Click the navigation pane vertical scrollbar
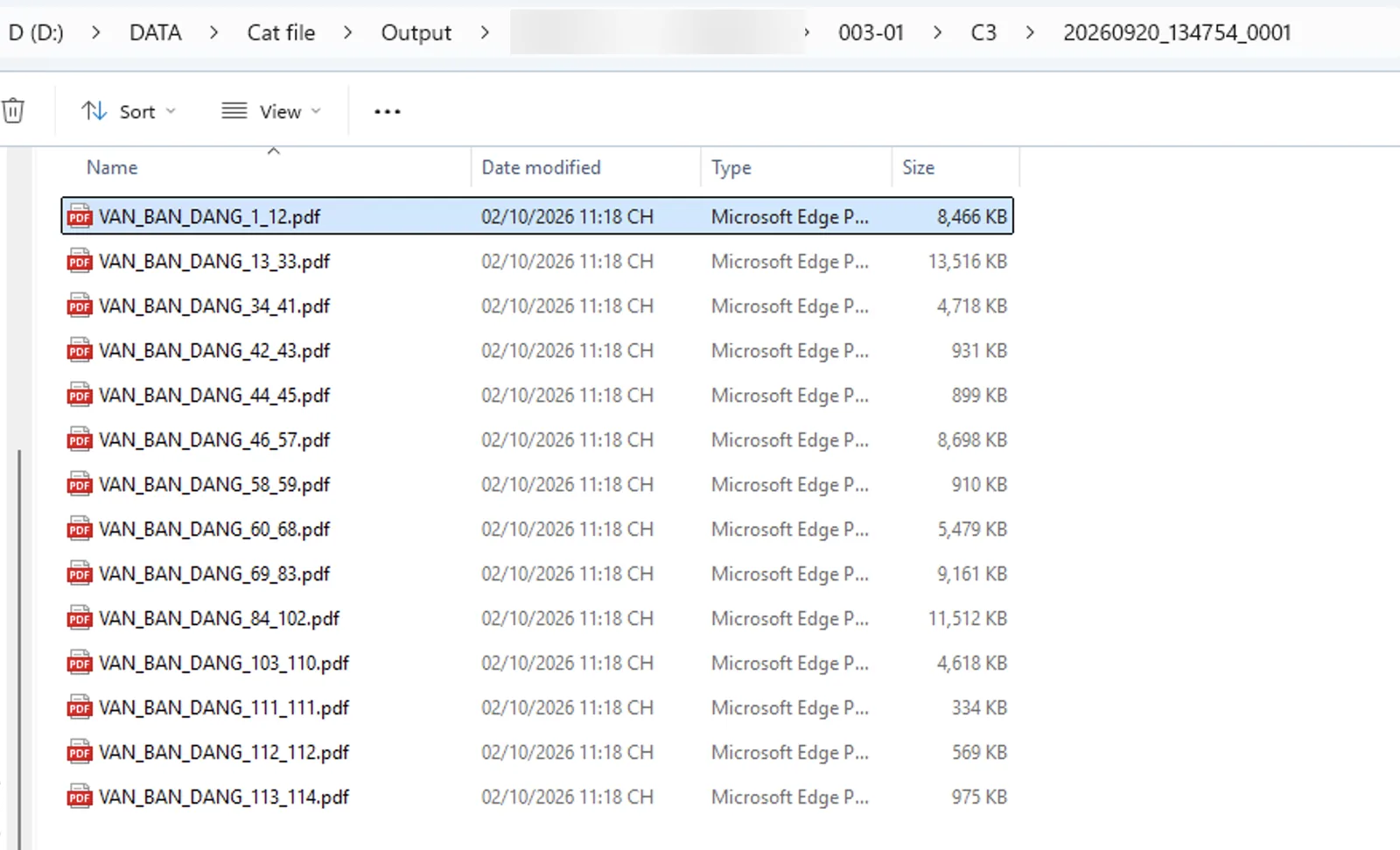 19,648
